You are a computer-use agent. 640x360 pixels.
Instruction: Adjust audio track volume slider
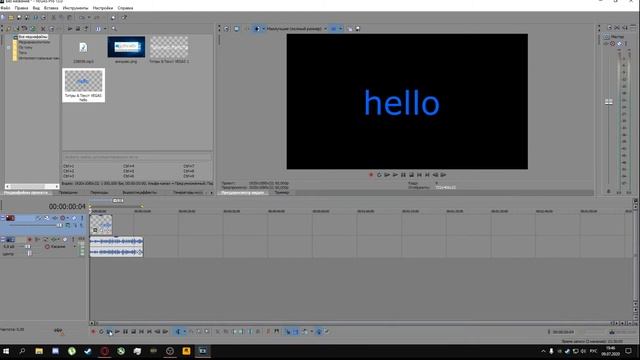(27, 247)
